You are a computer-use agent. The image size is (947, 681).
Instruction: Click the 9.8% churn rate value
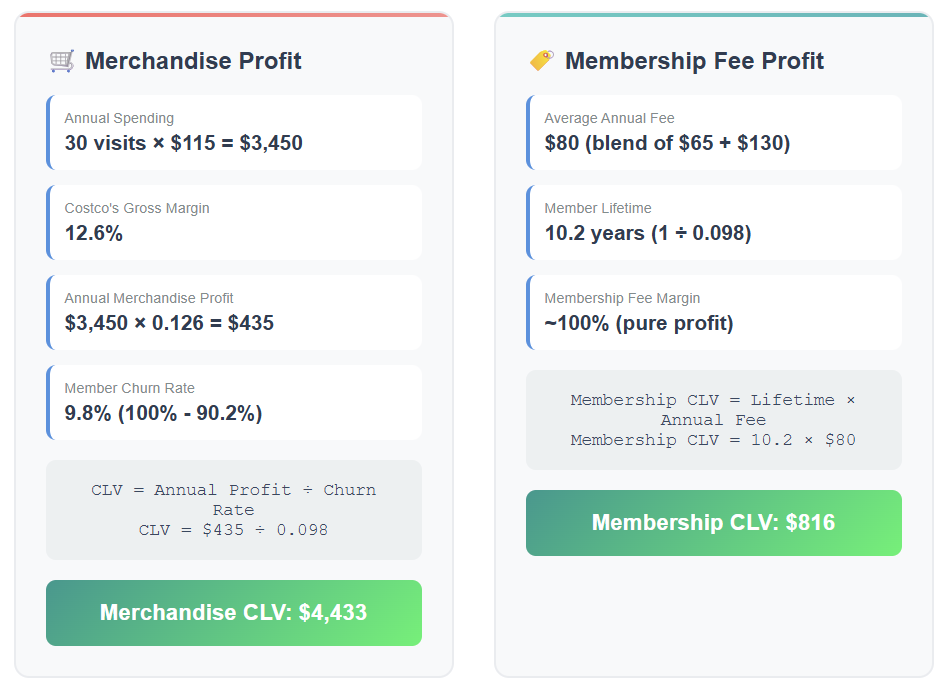(88, 413)
